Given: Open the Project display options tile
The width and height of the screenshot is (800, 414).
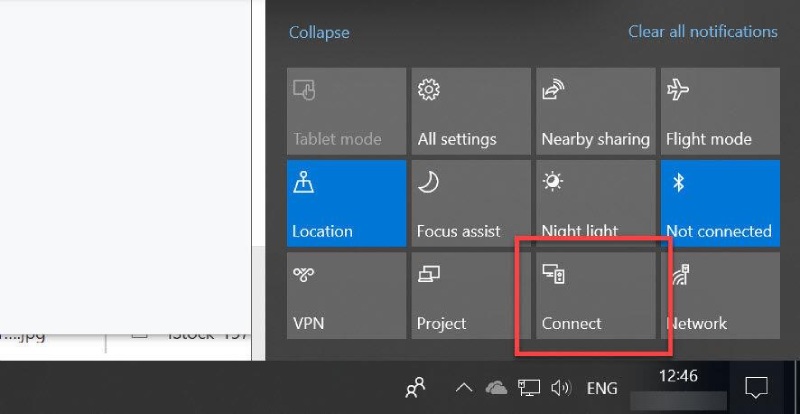Looking at the screenshot, I should coord(471,296).
